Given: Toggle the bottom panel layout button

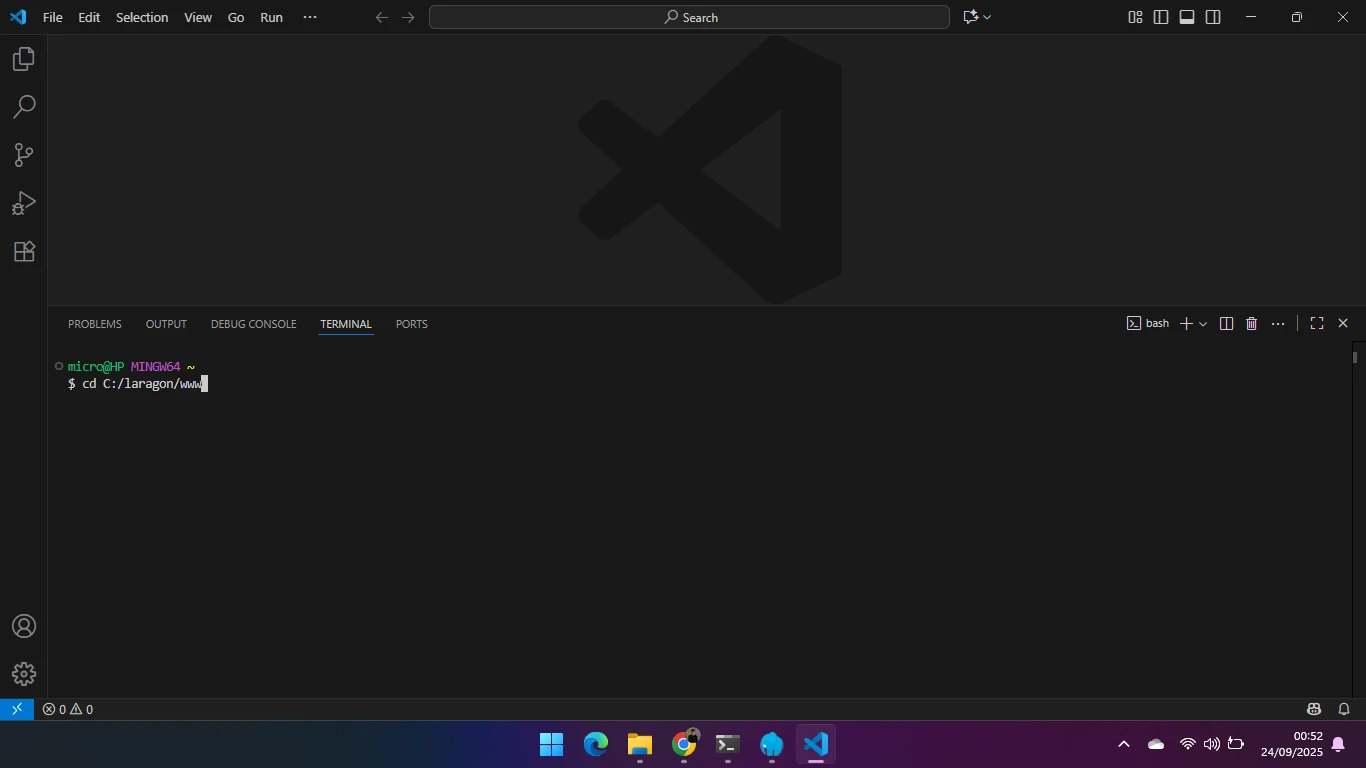Looking at the screenshot, I should (x=1187, y=17).
